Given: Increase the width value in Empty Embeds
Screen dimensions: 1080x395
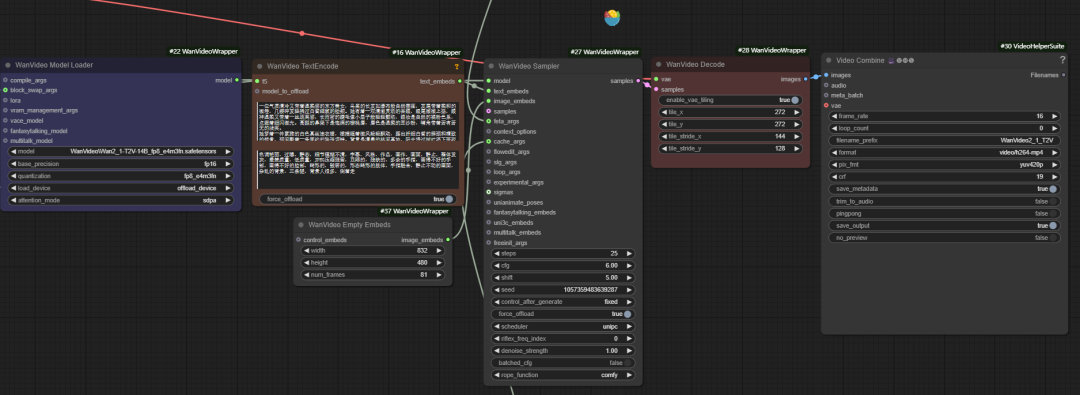Looking at the screenshot, I should click(x=439, y=251).
